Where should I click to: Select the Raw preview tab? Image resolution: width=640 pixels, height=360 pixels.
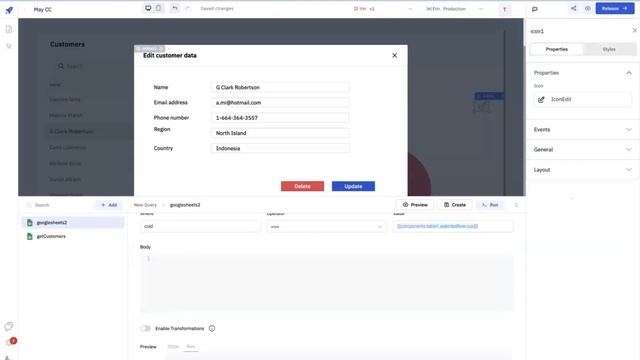191,347
